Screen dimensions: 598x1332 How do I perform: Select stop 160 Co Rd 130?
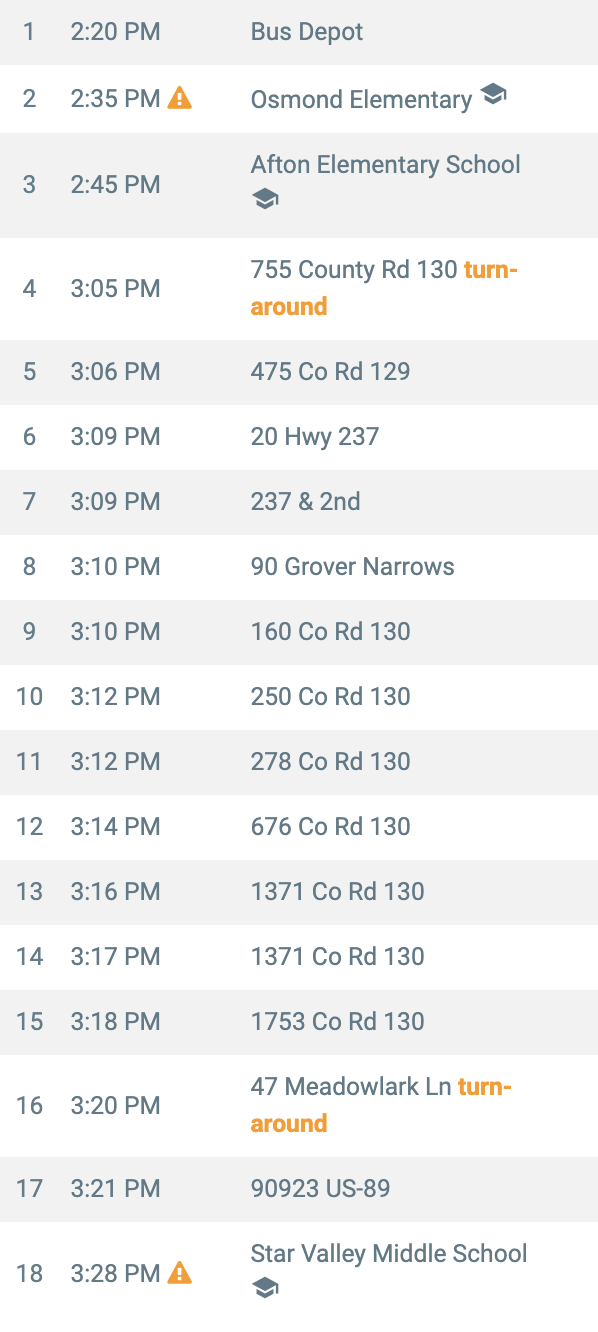299,632
